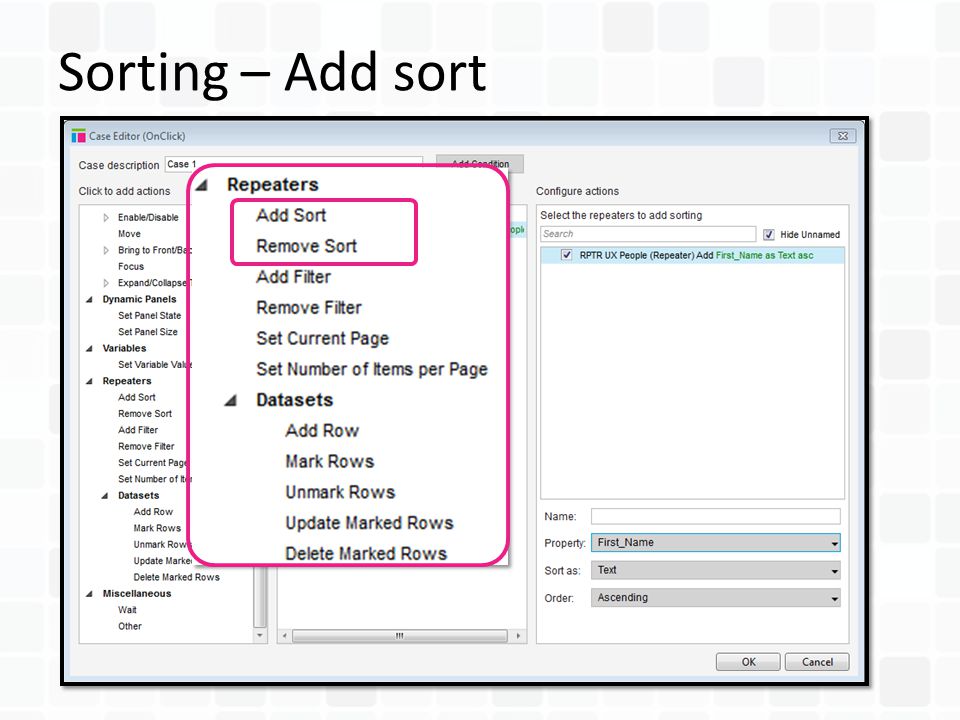Collapse the Miscellaneous group
This screenshot has width=960, height=720.
coord(90,594)
